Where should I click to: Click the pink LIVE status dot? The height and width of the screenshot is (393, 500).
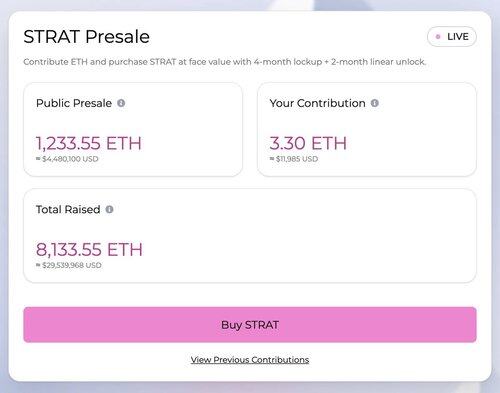pyautogui.click(x=438, y=37)
